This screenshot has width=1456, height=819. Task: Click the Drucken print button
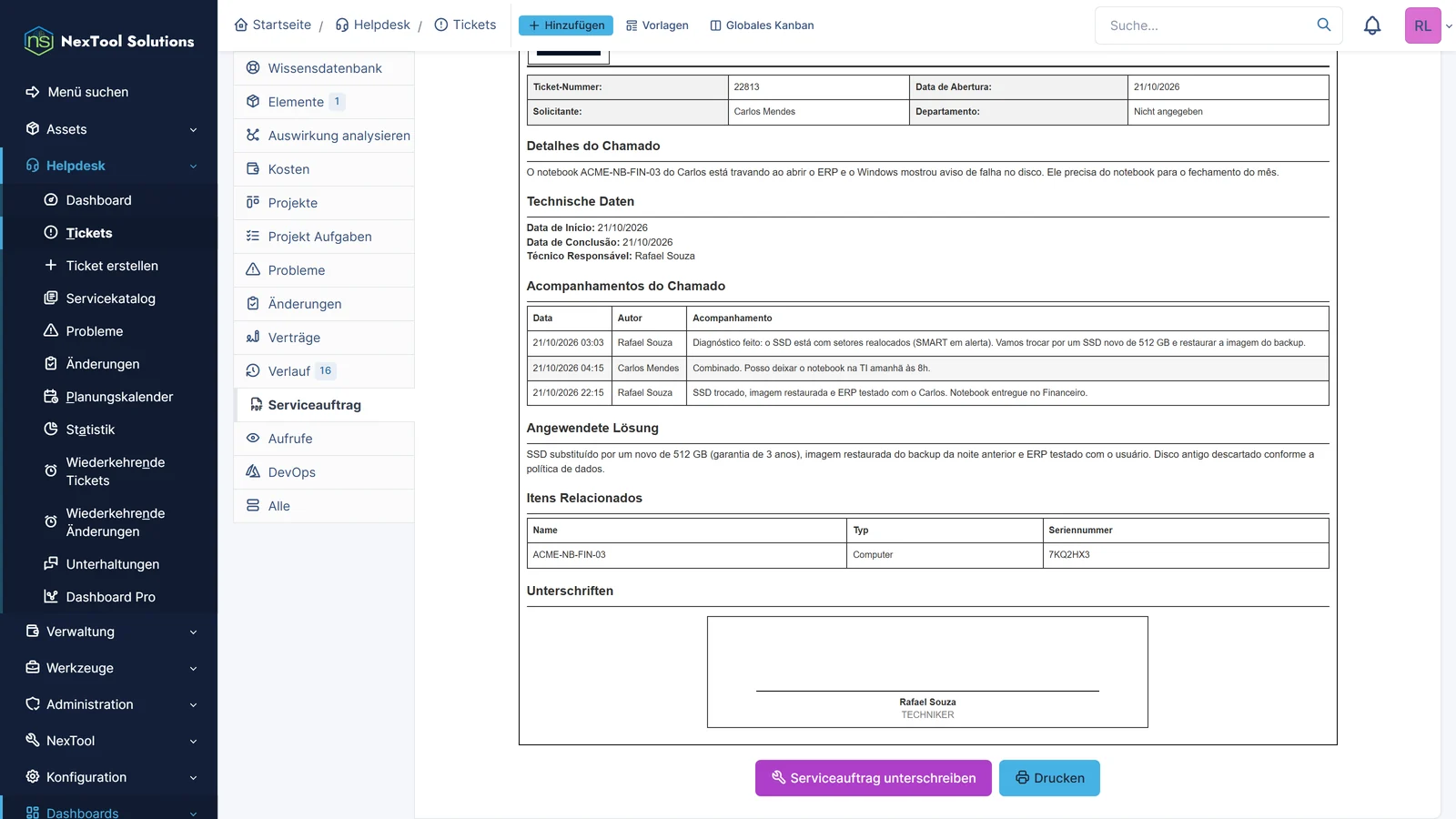pyautogui.click(x=1049, y=778)
